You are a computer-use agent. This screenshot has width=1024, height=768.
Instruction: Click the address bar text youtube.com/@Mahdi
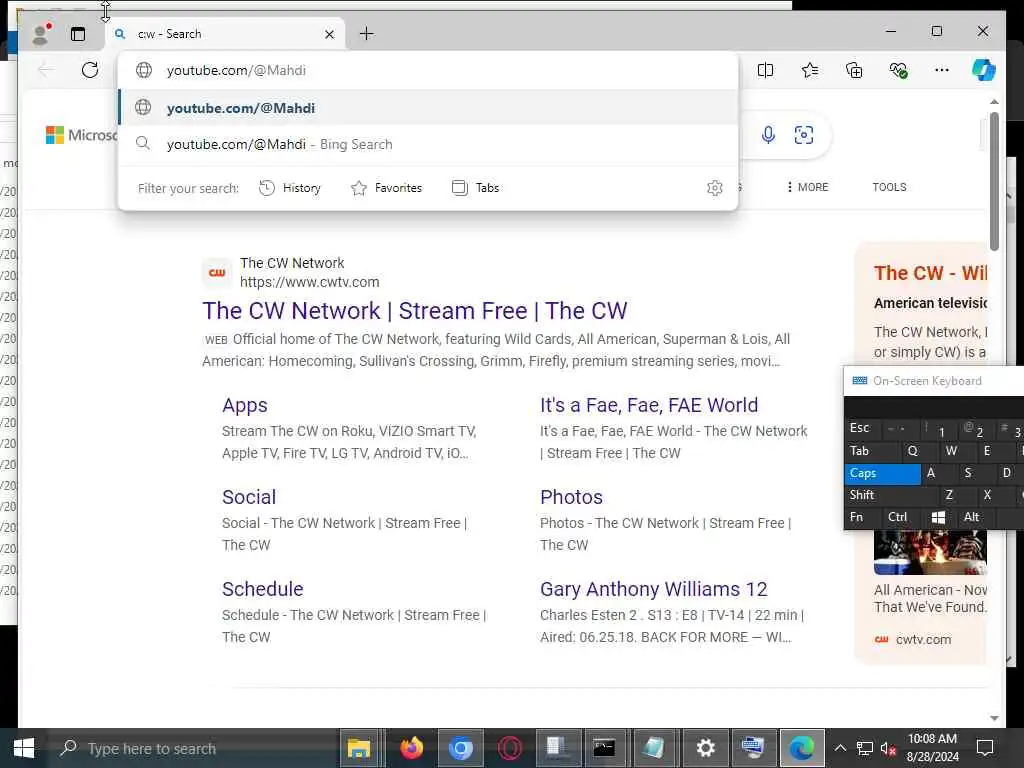tap(236, 70)
